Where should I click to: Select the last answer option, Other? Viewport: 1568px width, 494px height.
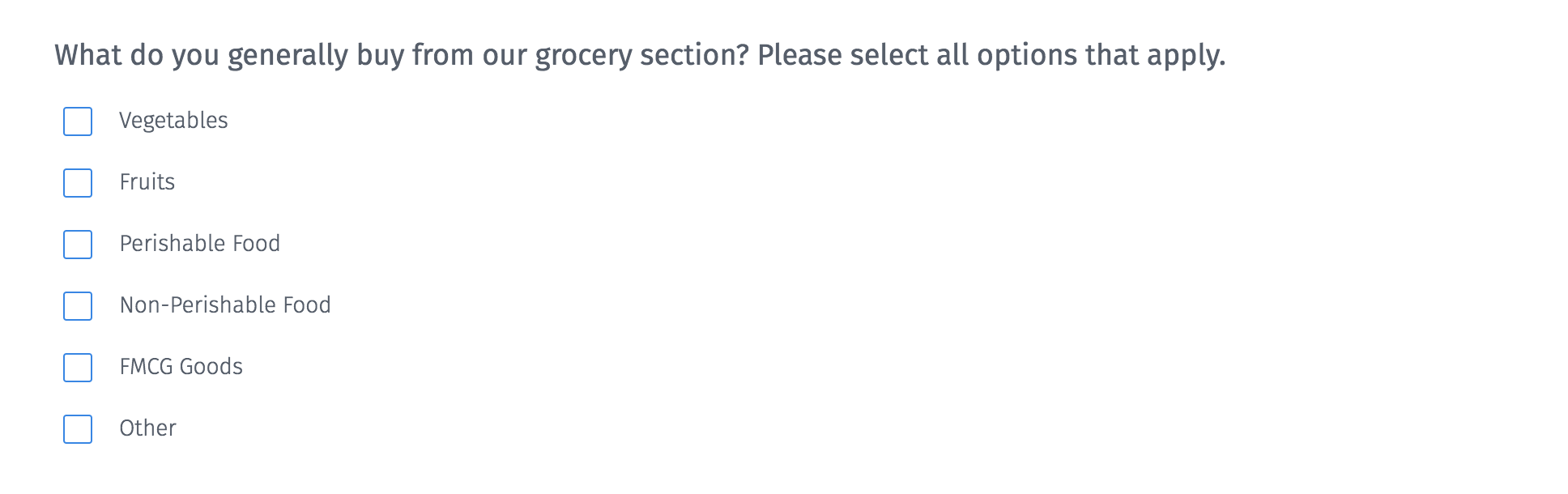point(77,430)
